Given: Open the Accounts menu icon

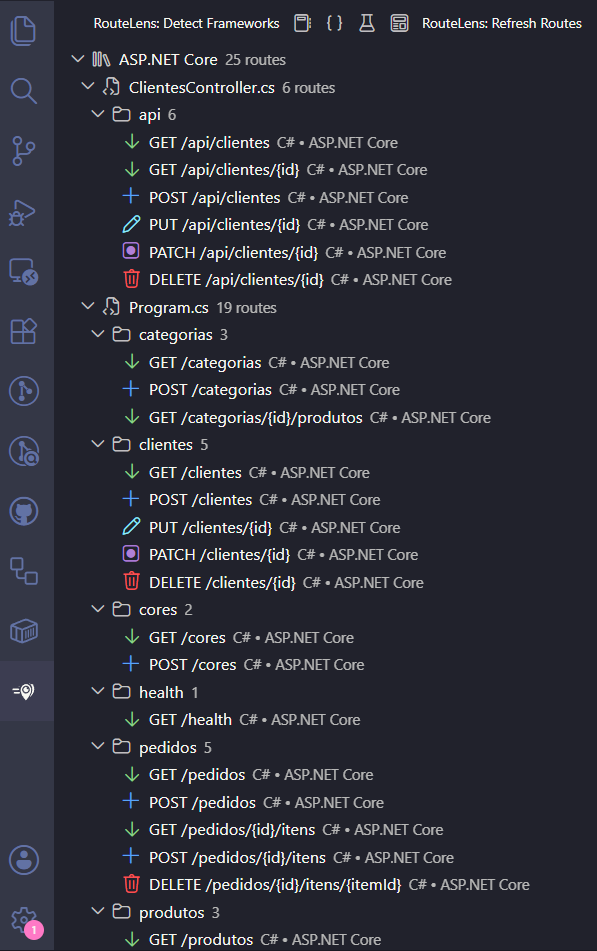Looking at the screenshot, I should (x=24, y=860).
